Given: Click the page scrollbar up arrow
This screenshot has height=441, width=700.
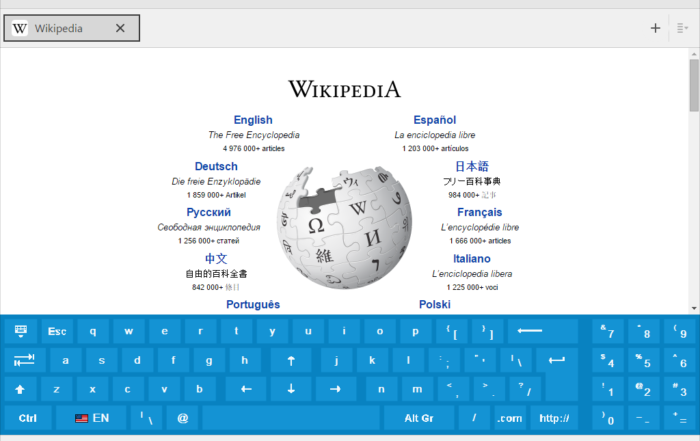Looking at the screenshot, I should [x=694, y=54].
